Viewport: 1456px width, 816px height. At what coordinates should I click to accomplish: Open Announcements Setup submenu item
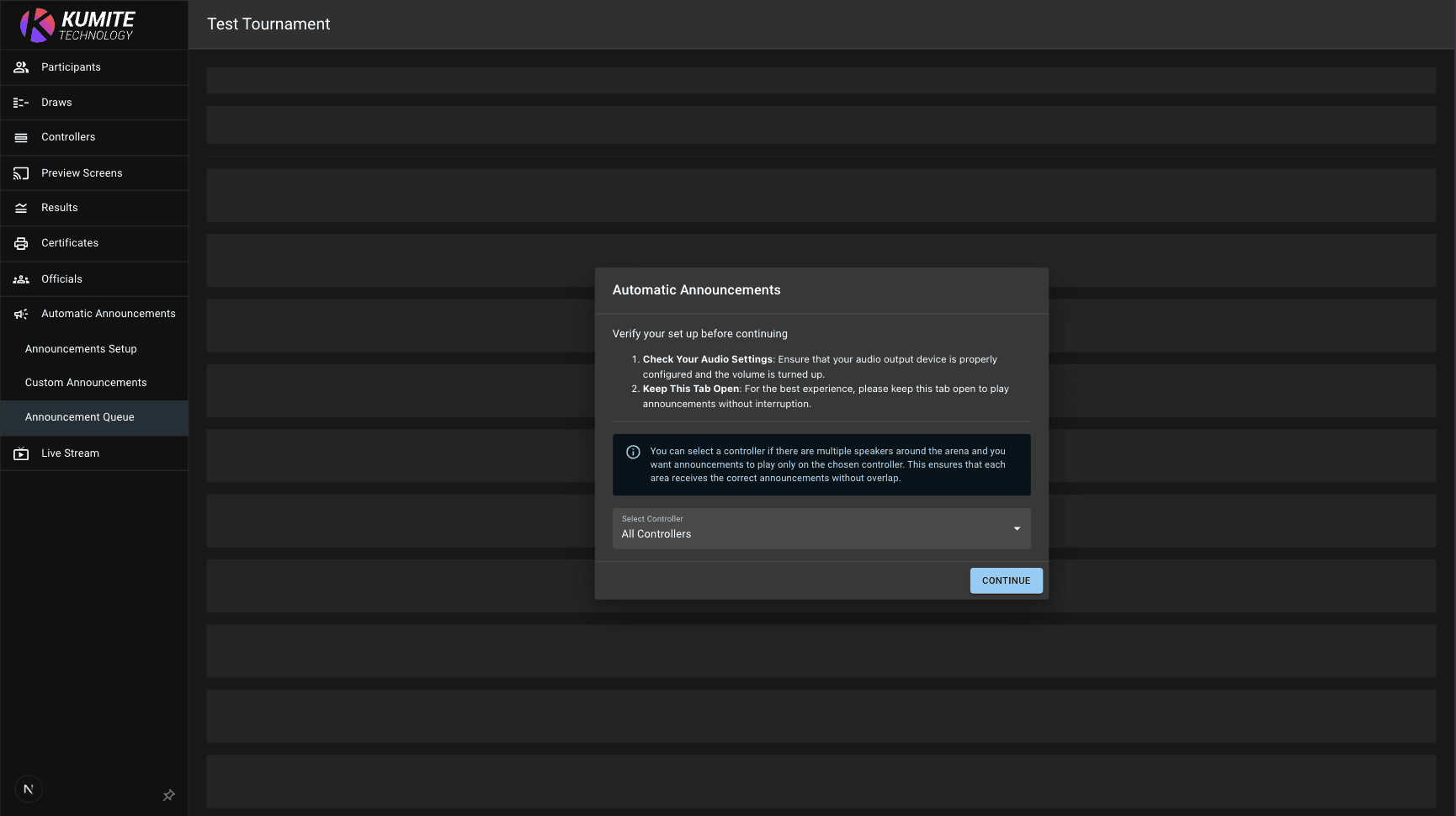tap(81, 349)
